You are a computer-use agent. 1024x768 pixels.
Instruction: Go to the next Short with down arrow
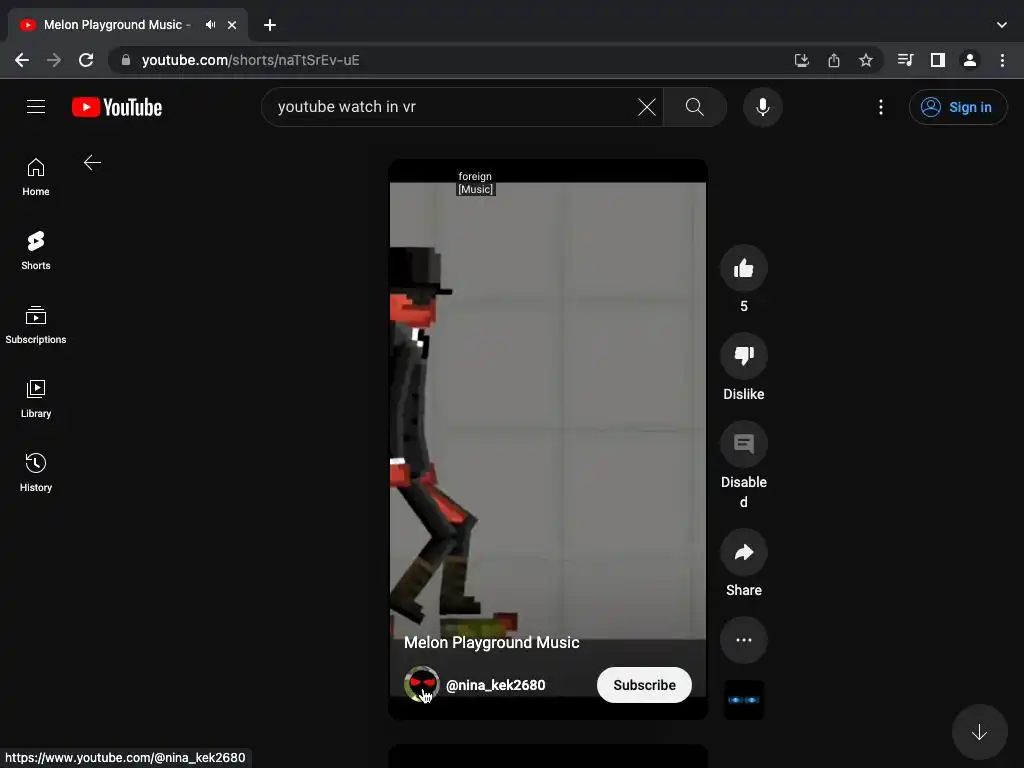(979, 732)
